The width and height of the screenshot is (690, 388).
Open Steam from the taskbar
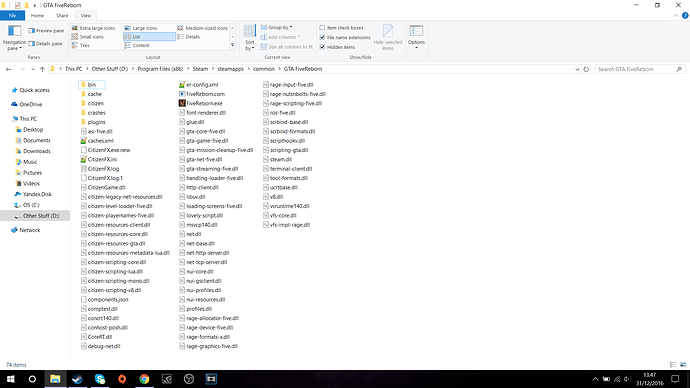(77, 379)
